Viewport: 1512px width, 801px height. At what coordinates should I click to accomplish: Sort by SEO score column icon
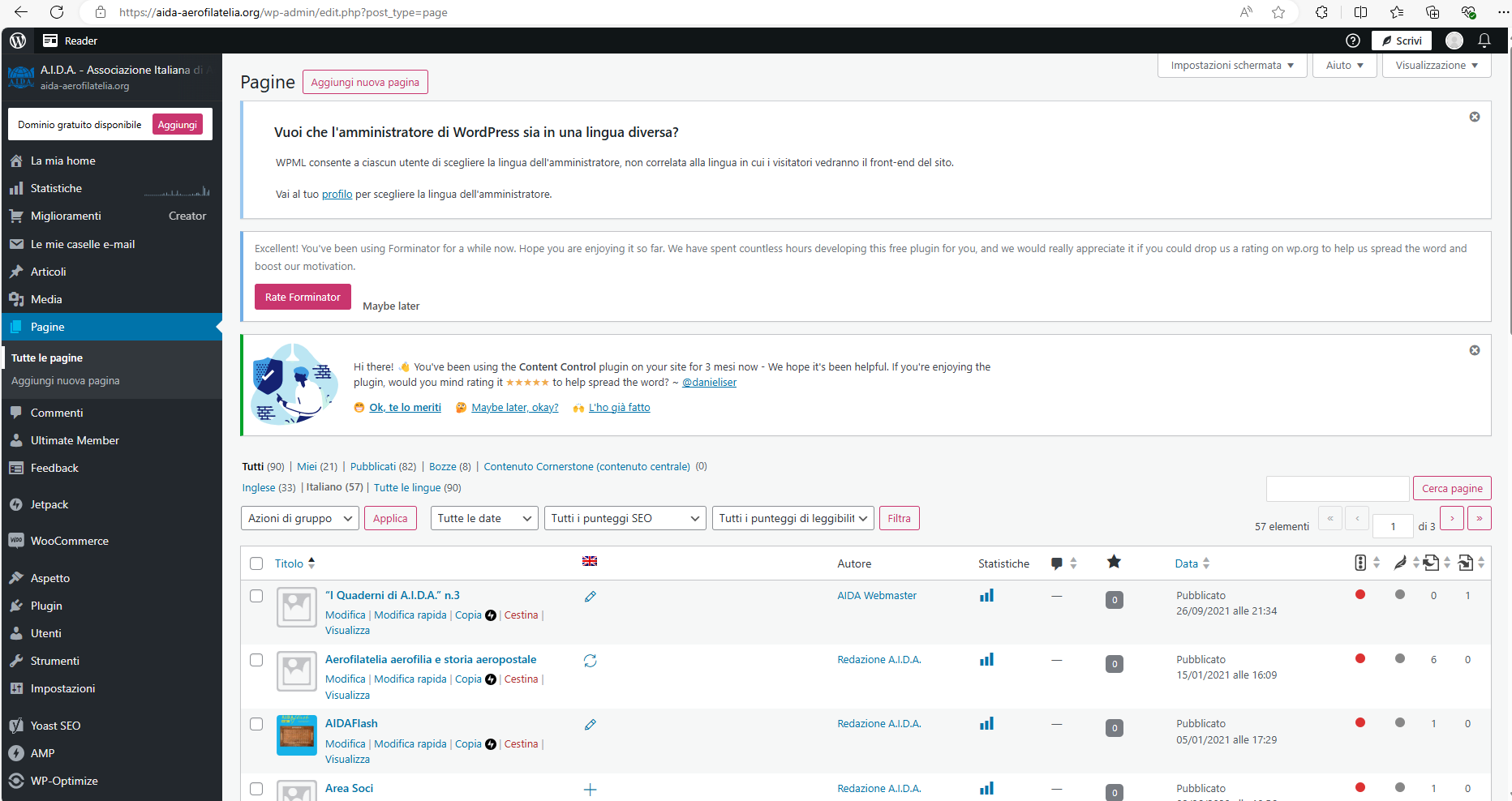point(1368,563)
